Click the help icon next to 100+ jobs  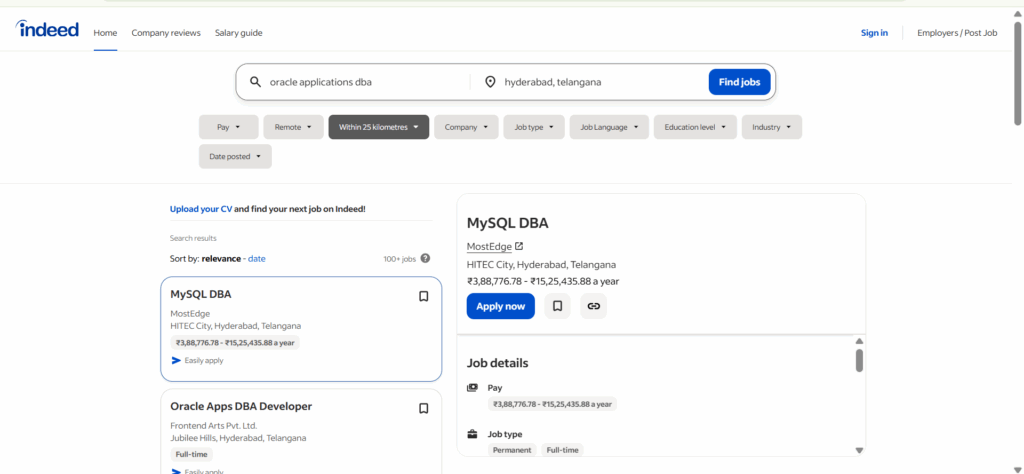click(425, 259)
